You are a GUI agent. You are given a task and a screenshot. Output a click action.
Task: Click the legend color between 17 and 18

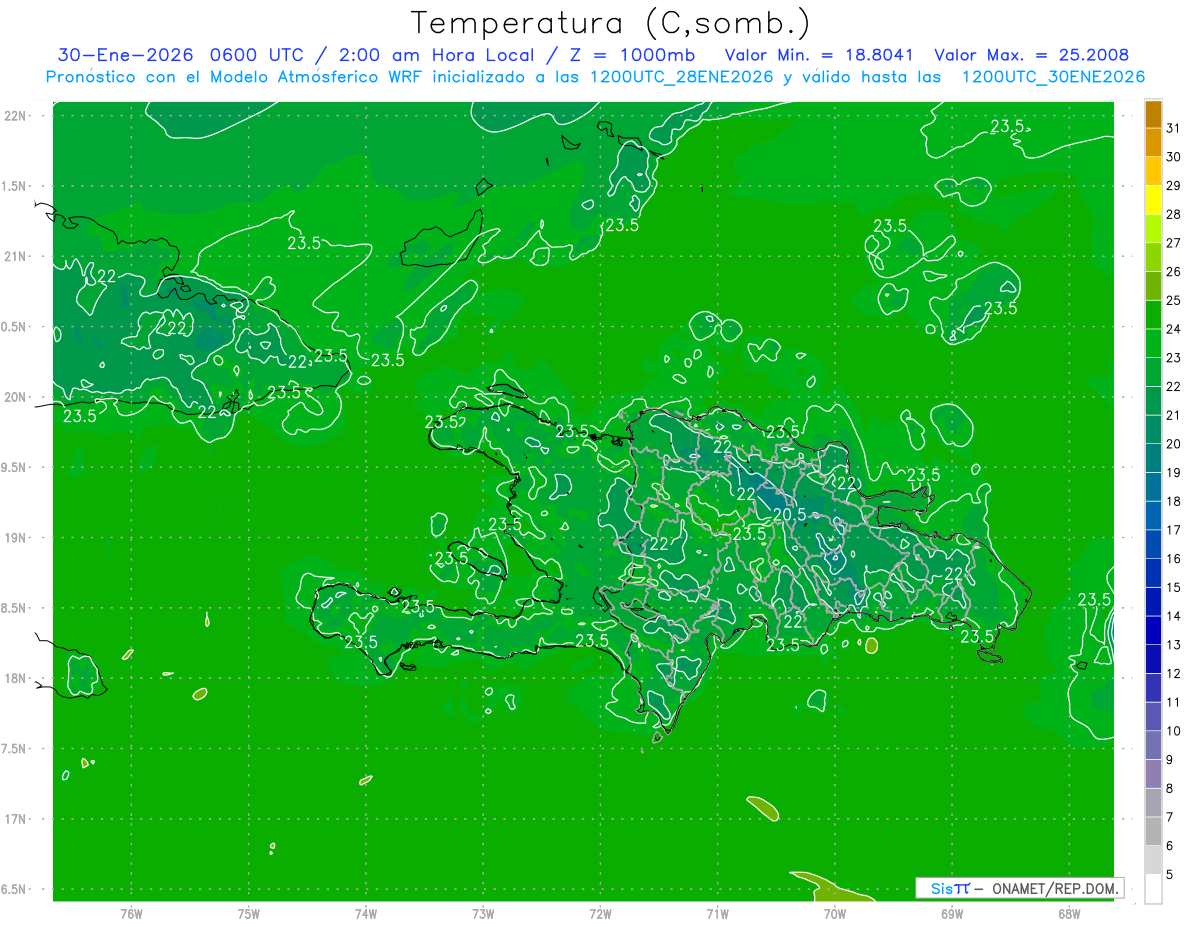[1153, 516]
